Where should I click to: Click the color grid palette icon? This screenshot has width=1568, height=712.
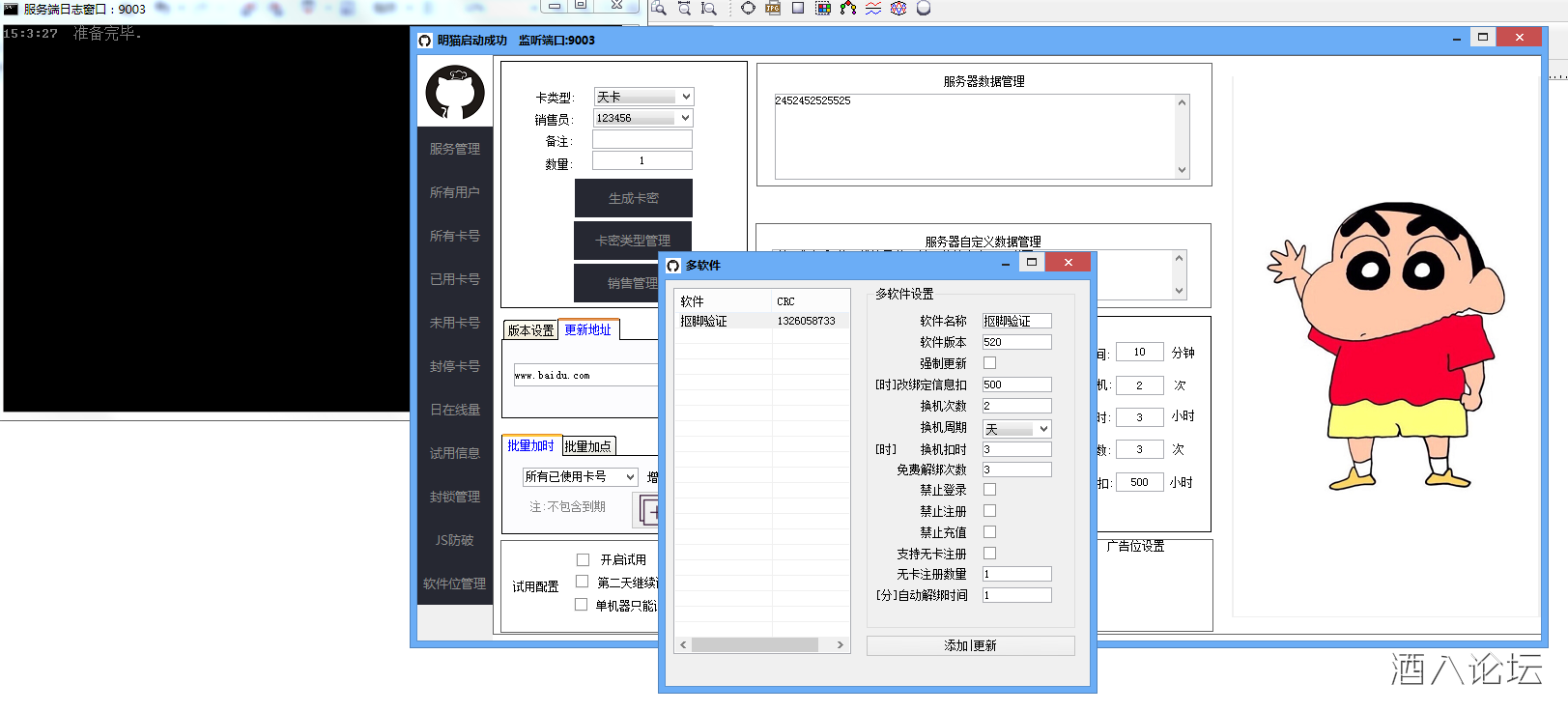(x=823, y=8)
